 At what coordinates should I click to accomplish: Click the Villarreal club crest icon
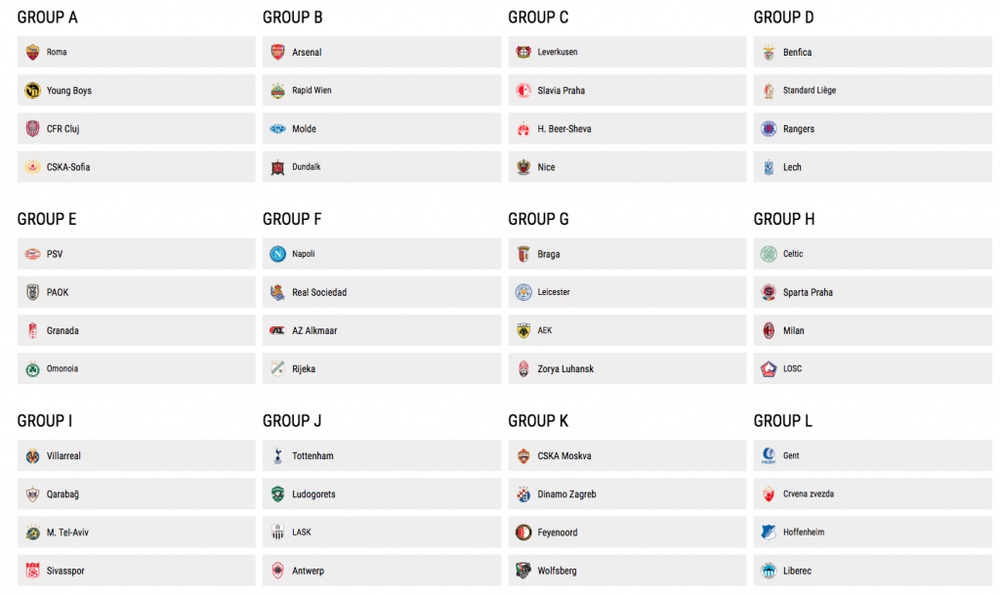(x=32, y=456)
